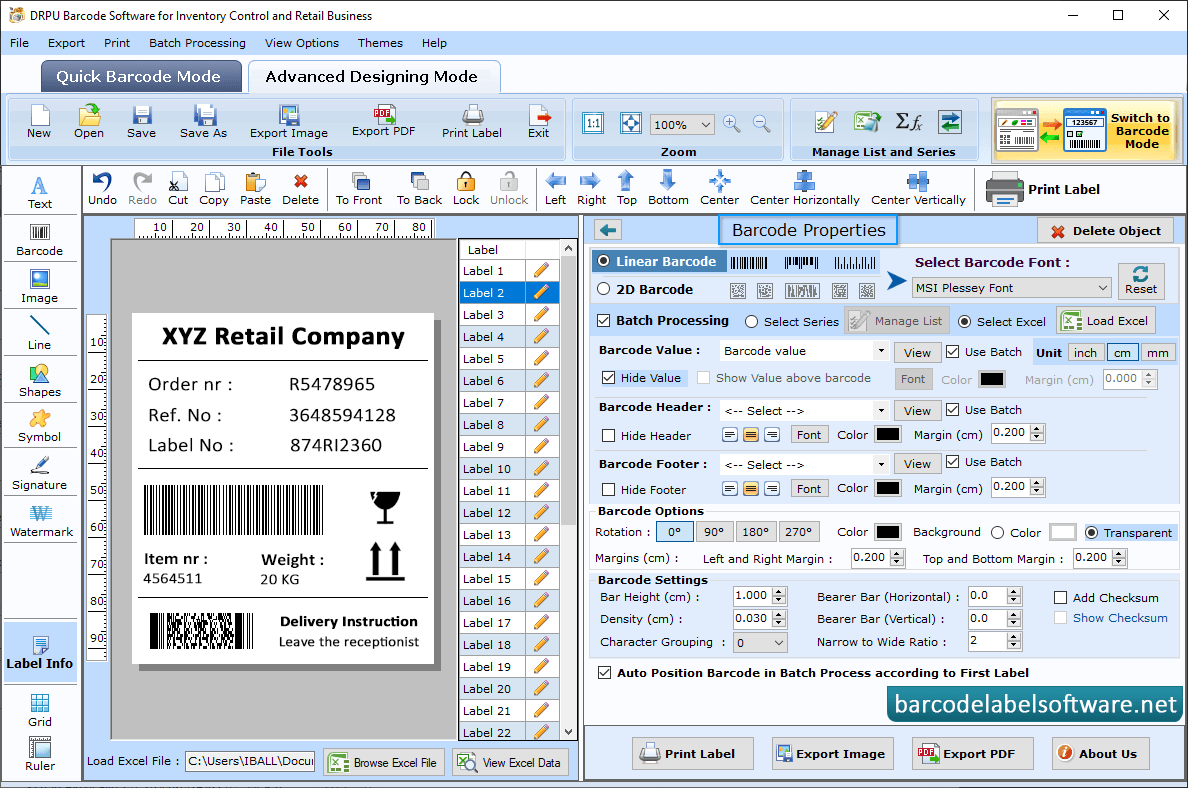Enable the Add Checksum checkbox
Screen dimensions: 1188x788
[1061, 598]
